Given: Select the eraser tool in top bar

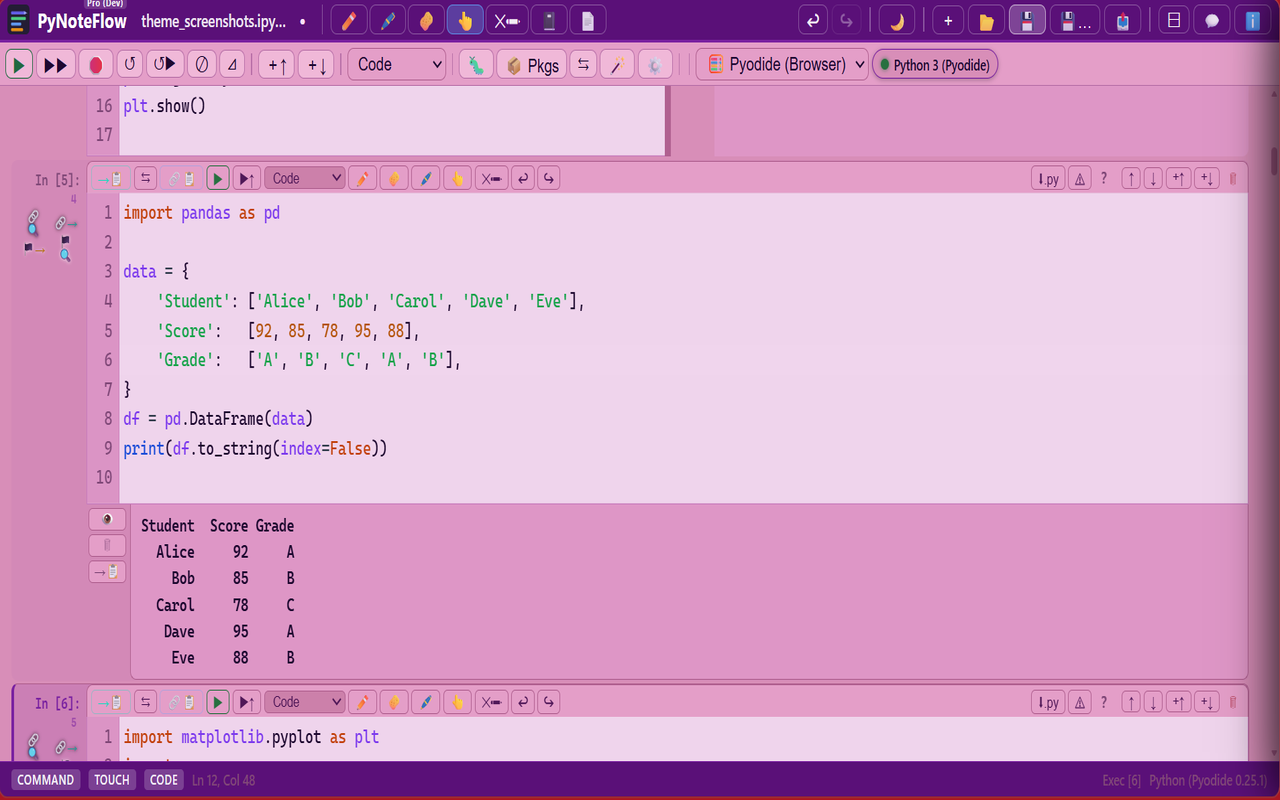Looking at the screenshot, I should point(426,20).
